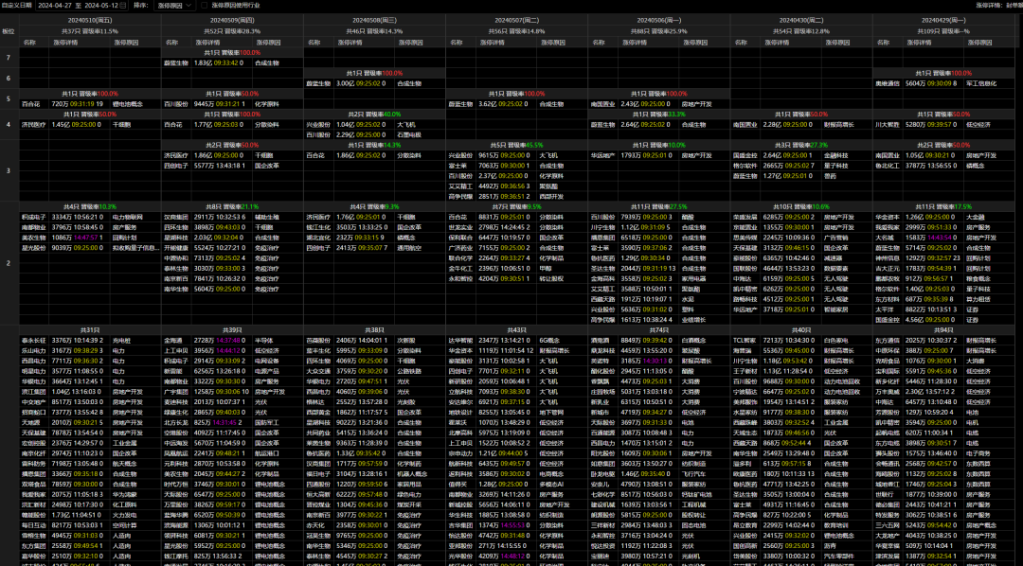
Task: Click the 共5只 晋级率45.5% group header
Action: point(517,145)
